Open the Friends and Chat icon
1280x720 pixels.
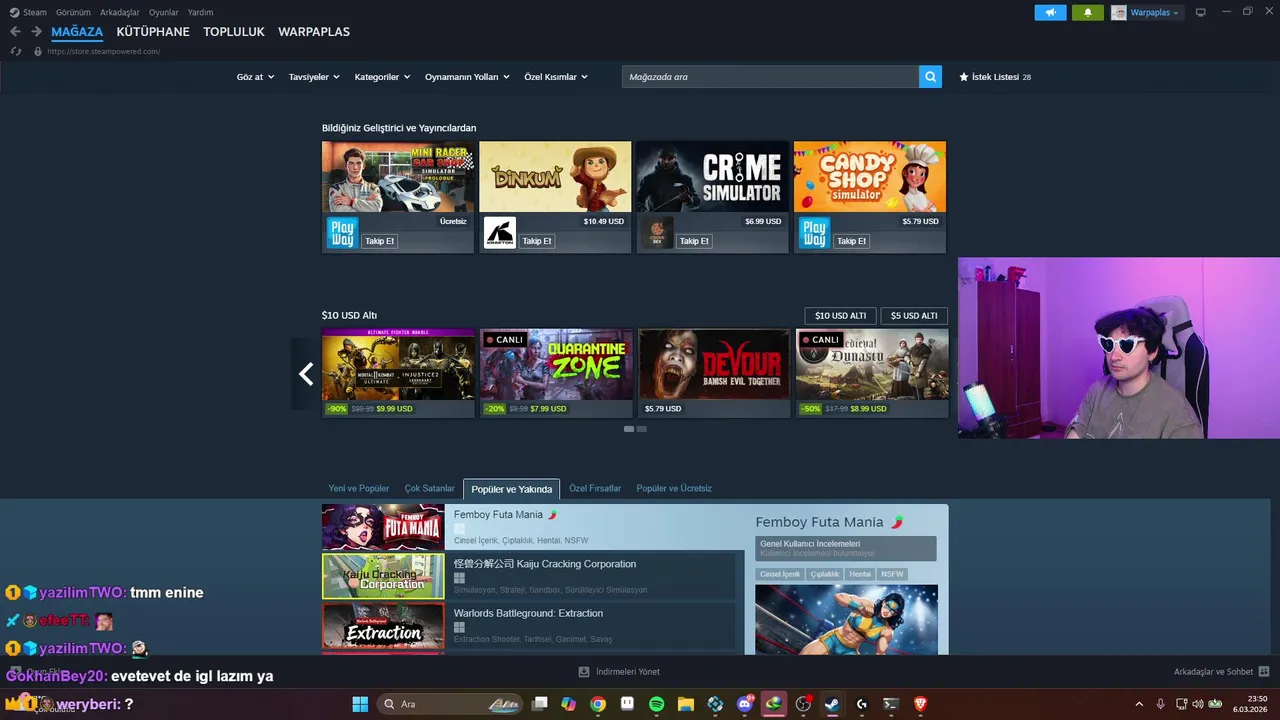(x=1264, y=672)
